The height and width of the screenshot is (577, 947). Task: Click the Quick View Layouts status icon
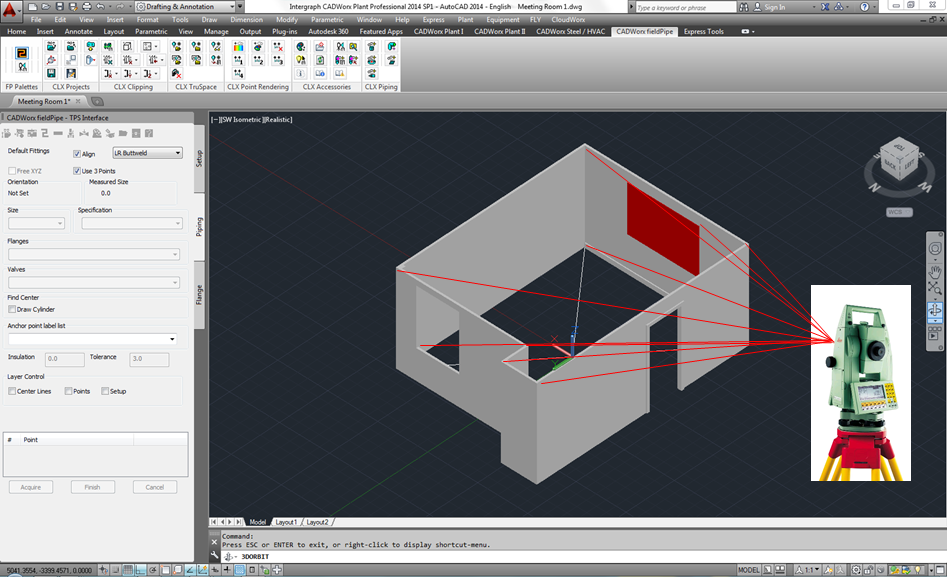tap(780, 570)
